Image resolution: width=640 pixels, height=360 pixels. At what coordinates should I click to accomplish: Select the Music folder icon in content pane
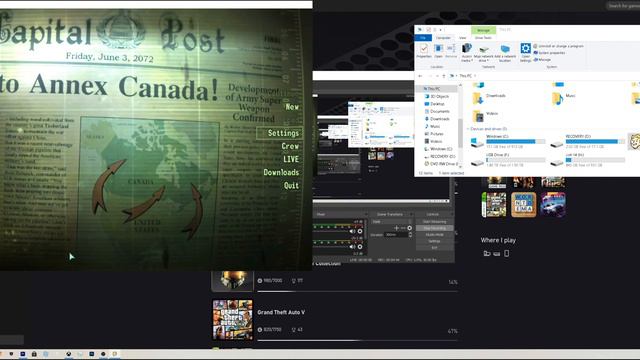click(557, 98)
